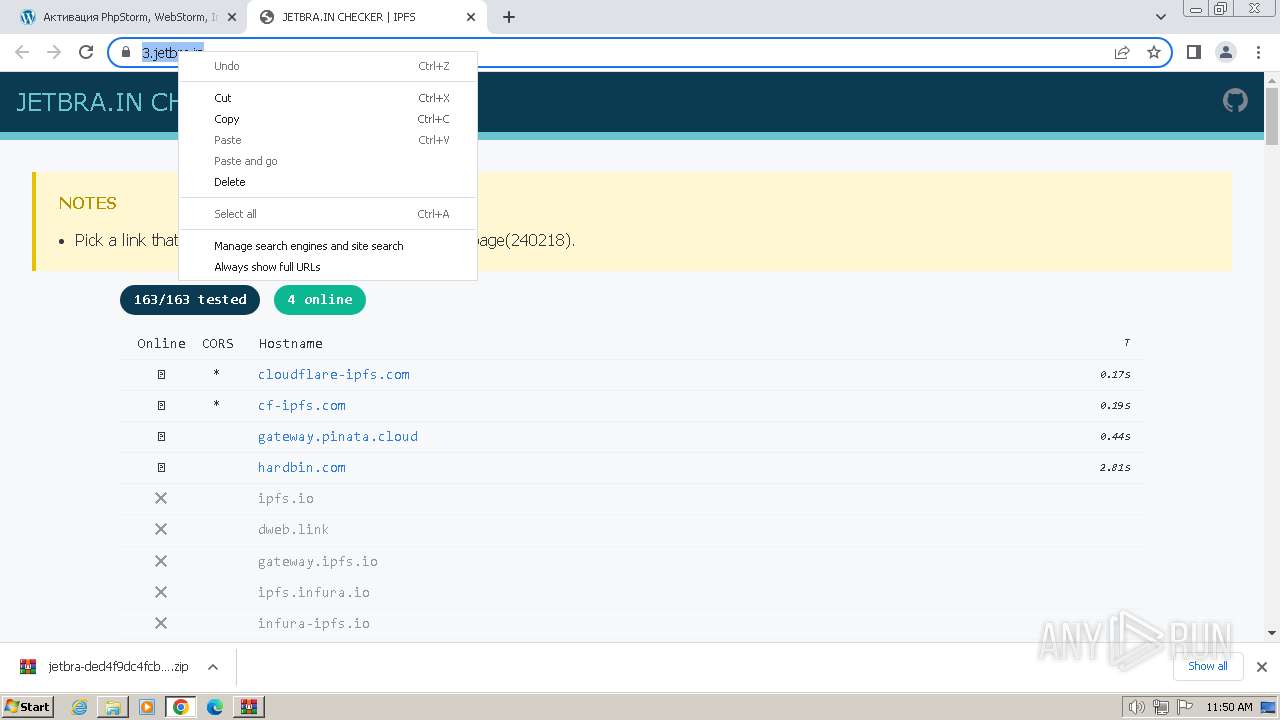The width and height of the screenshot is (1280, 720).
Task: Open Microsoft Edge from the taskbar
Action: (215, 707)
